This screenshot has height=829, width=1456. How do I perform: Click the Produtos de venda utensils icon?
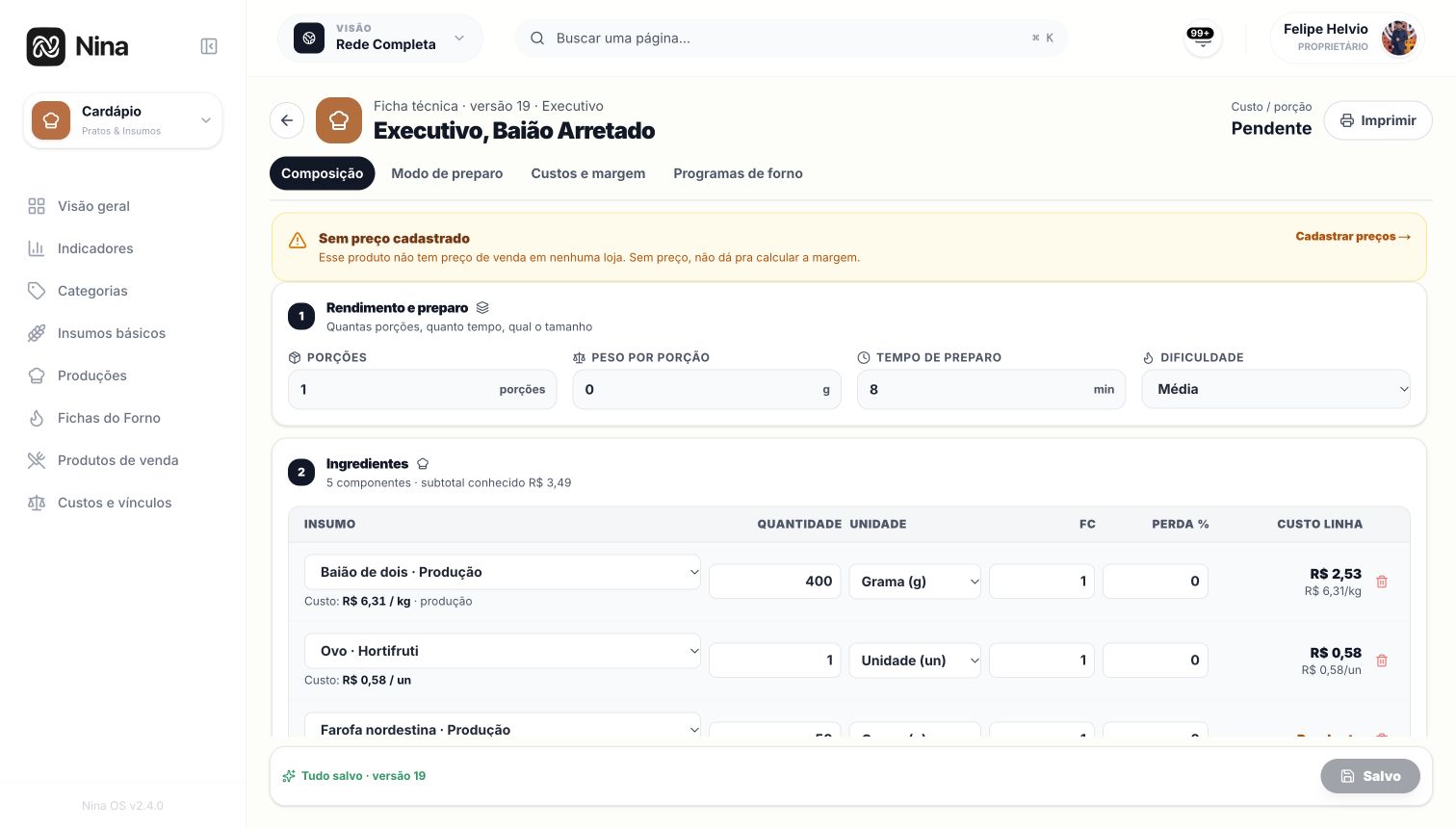pyautogui.click(x=37, y=460)
